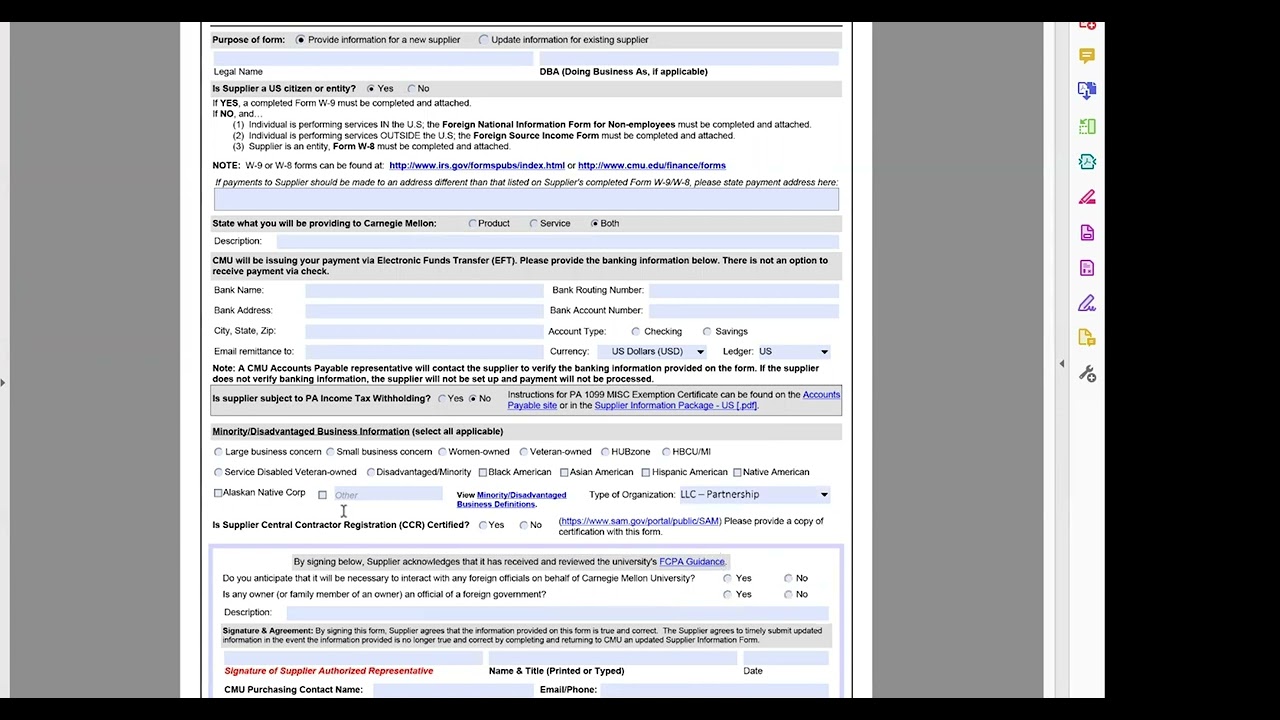Click the Bank Account Number field
The width and height of the screenshot is (1280, 720).
(744, 311)
